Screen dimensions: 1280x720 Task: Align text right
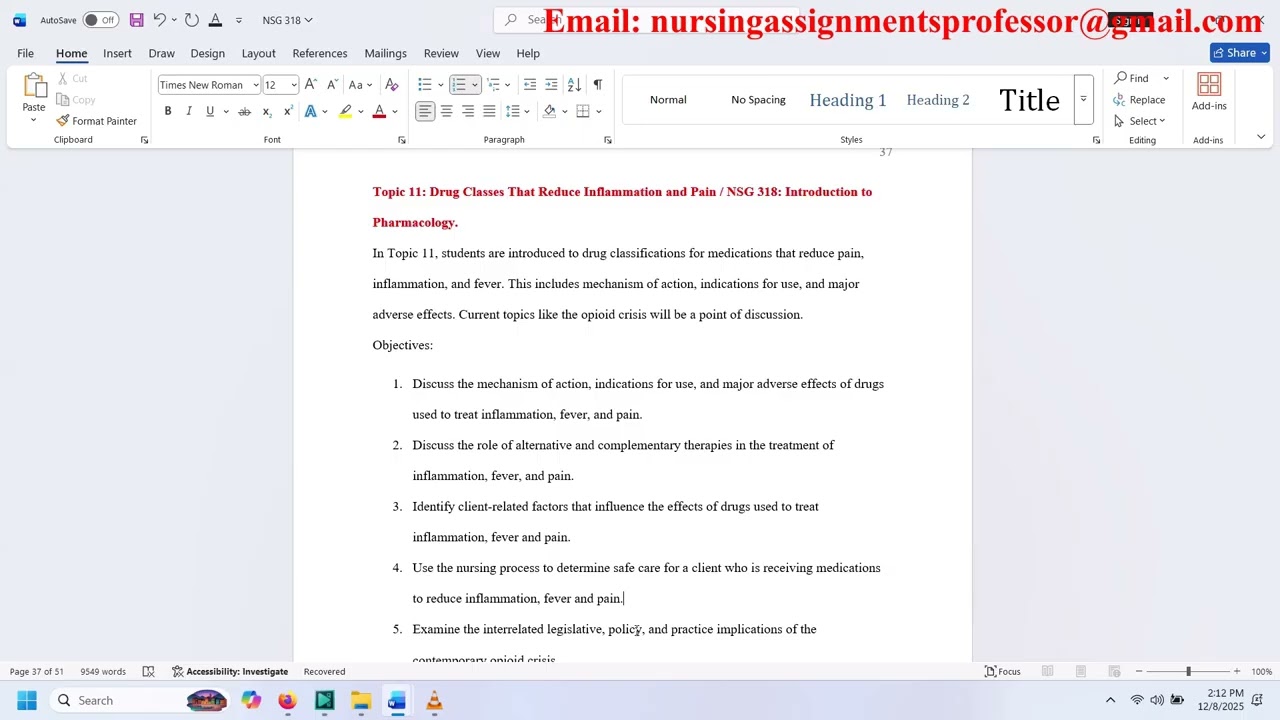(468, 111)
